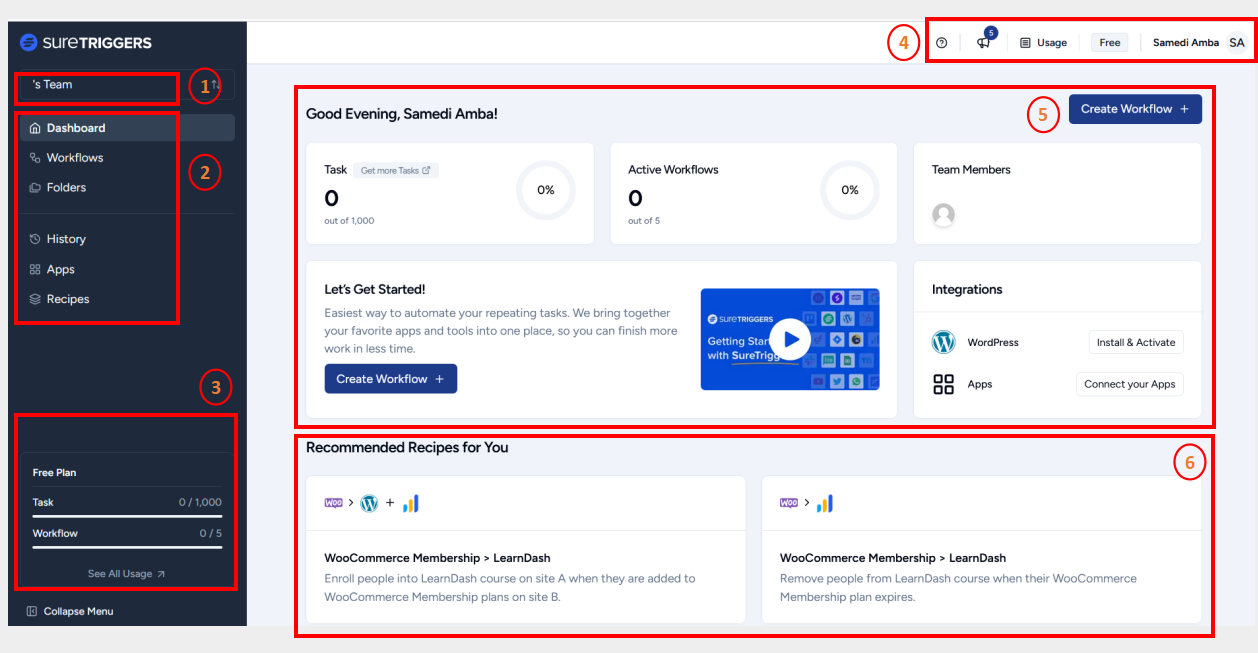Screen dimensions: 1258x653
Task: Click Connect your Apps button
Action: pos(1130,384)
